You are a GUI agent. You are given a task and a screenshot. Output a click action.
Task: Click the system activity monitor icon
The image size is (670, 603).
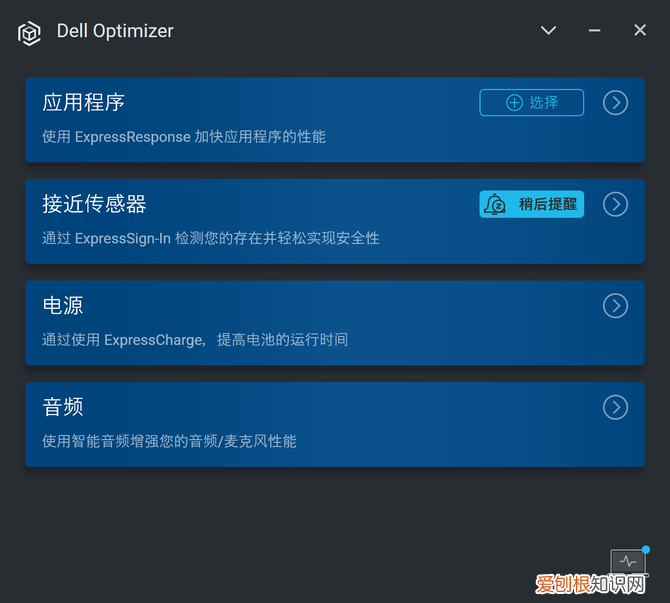click(x=628, y=561)
